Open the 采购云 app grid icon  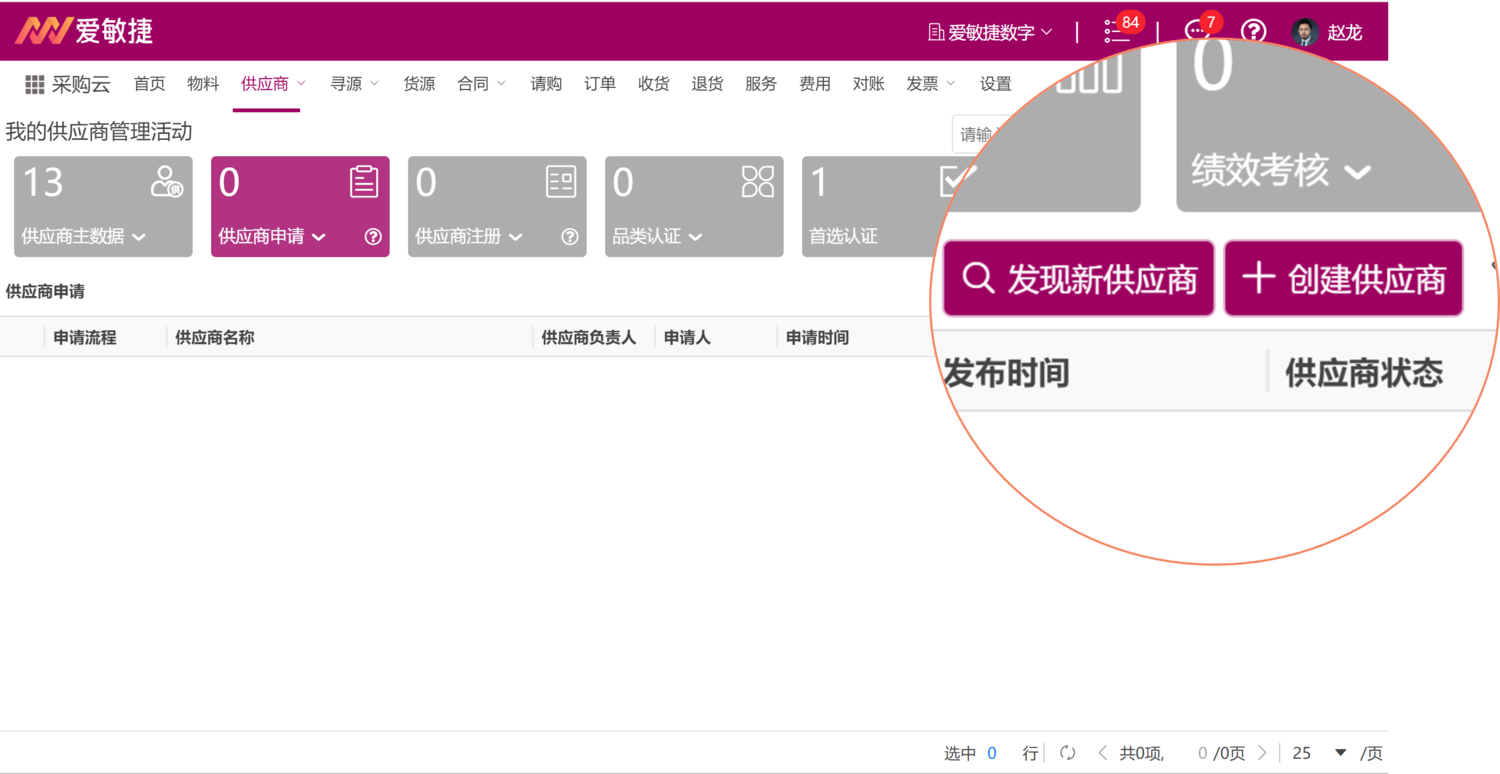[34, 85]
